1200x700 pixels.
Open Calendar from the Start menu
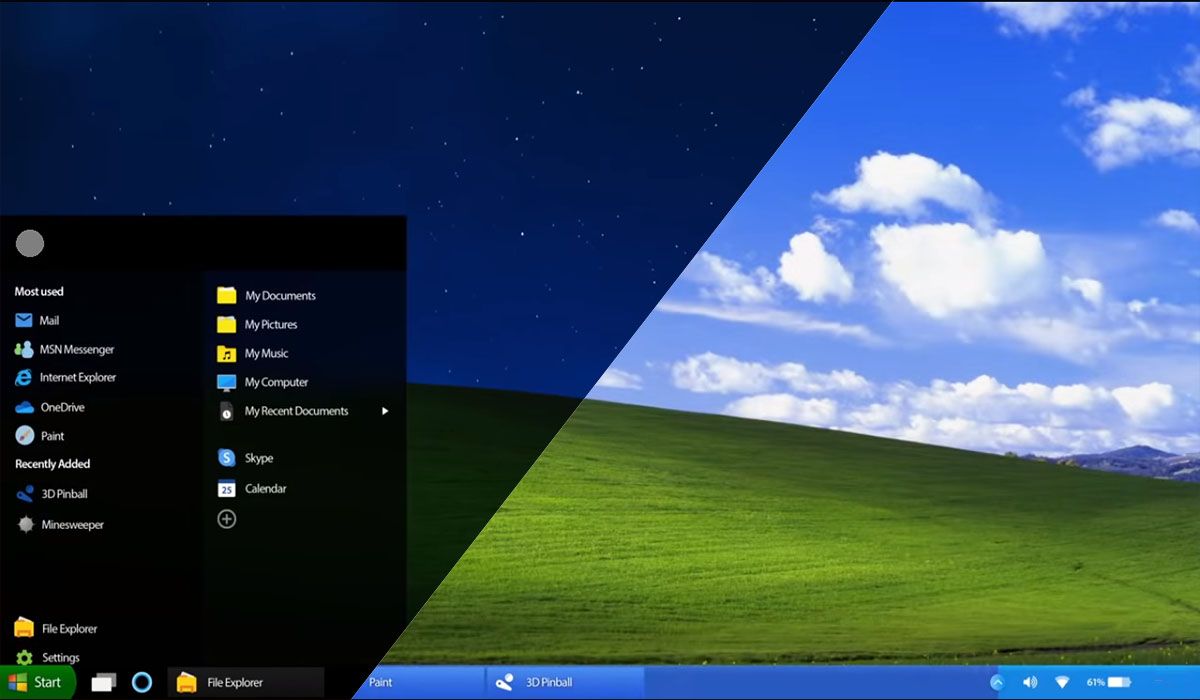[x=252, y=489]
